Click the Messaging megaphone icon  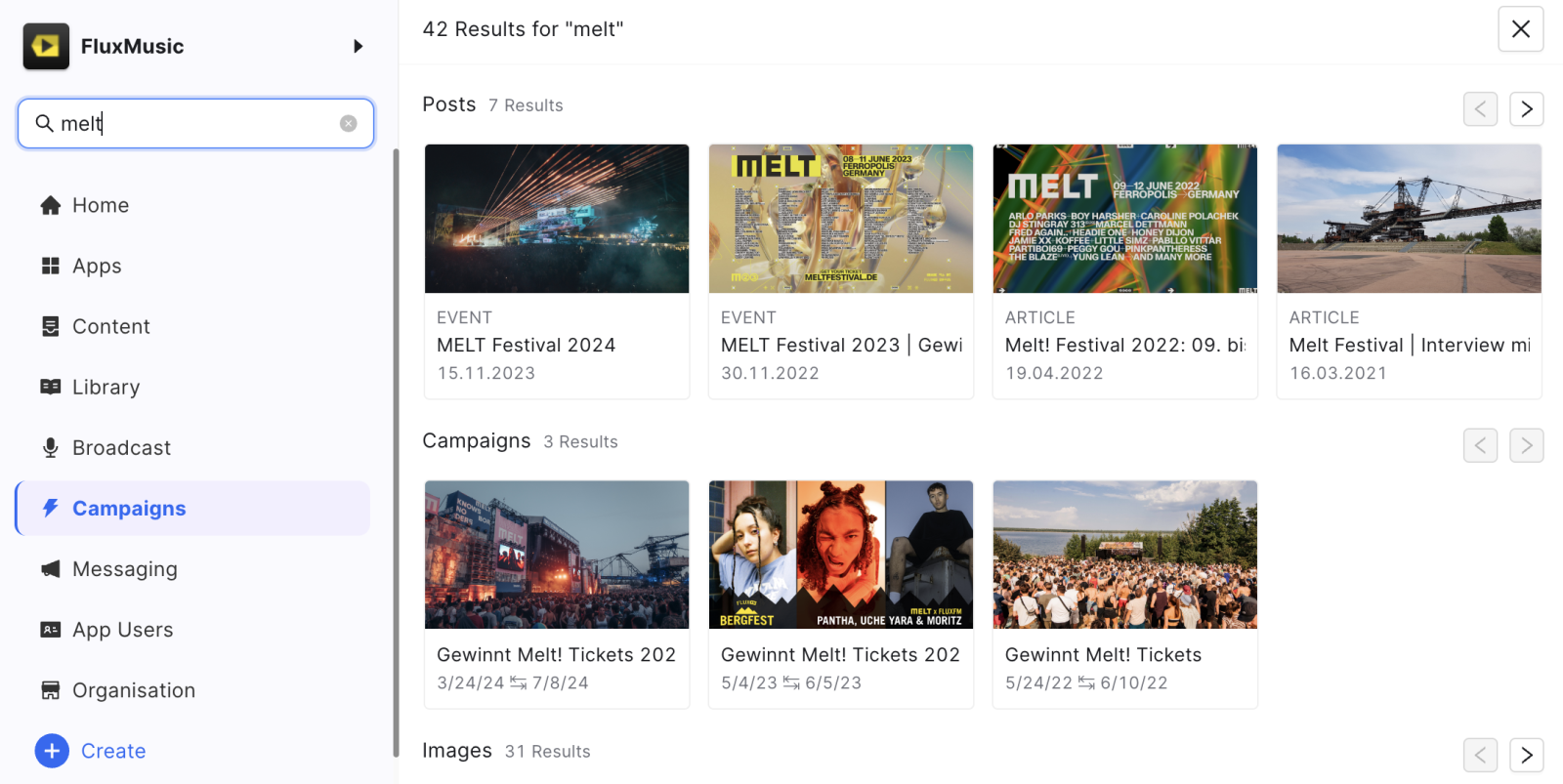click(x=51, y=568)
